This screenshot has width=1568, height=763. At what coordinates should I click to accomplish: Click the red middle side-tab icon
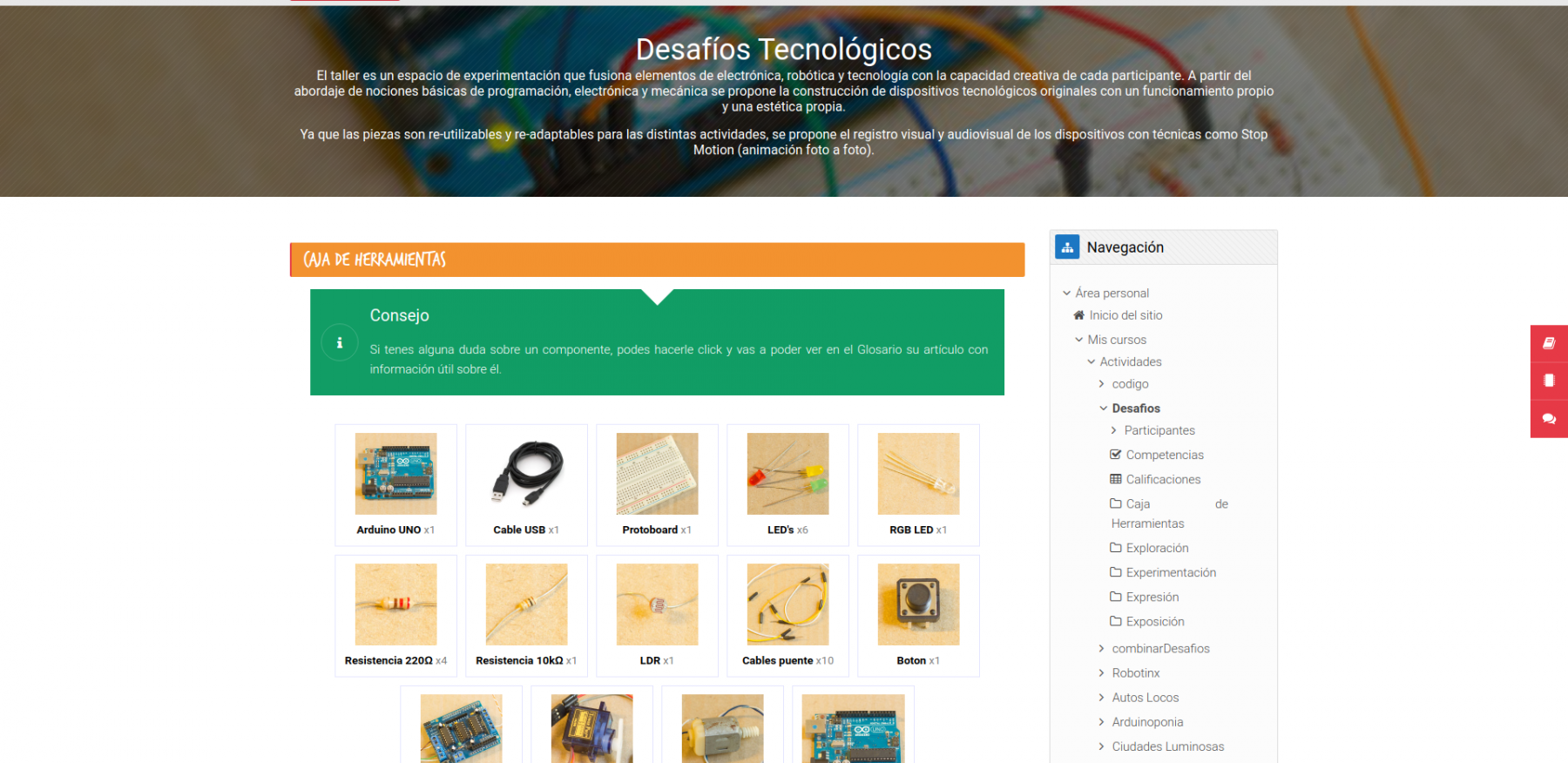(x=1549, y=381)
